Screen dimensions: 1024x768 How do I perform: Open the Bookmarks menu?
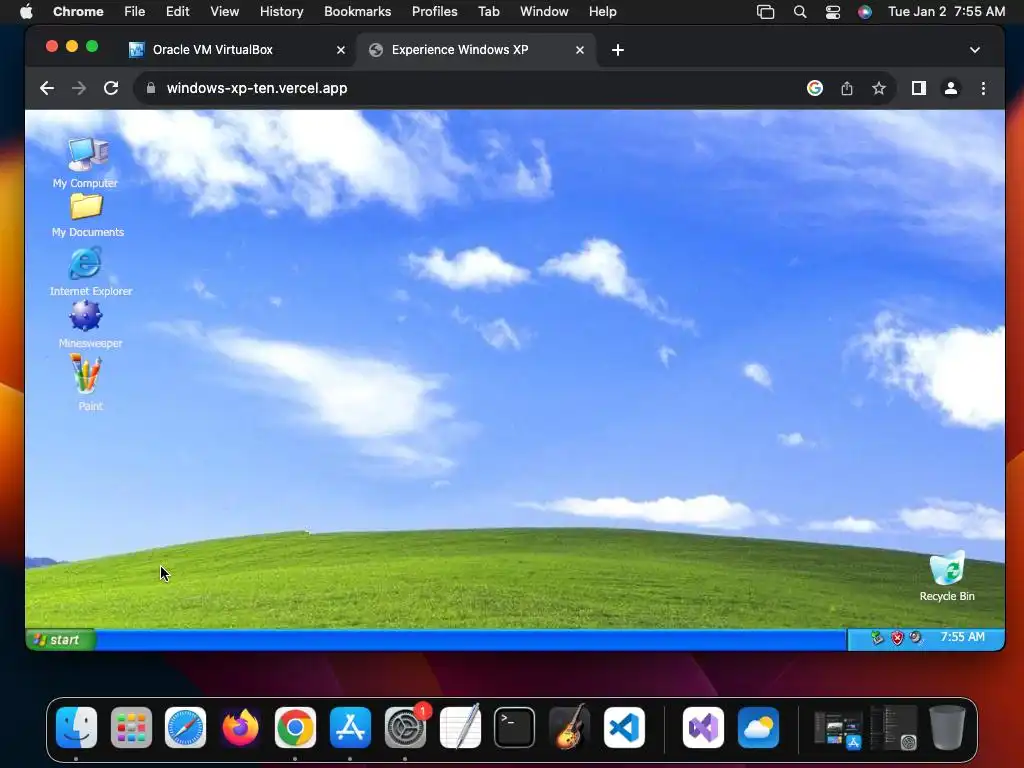click(x=357, y=11)
